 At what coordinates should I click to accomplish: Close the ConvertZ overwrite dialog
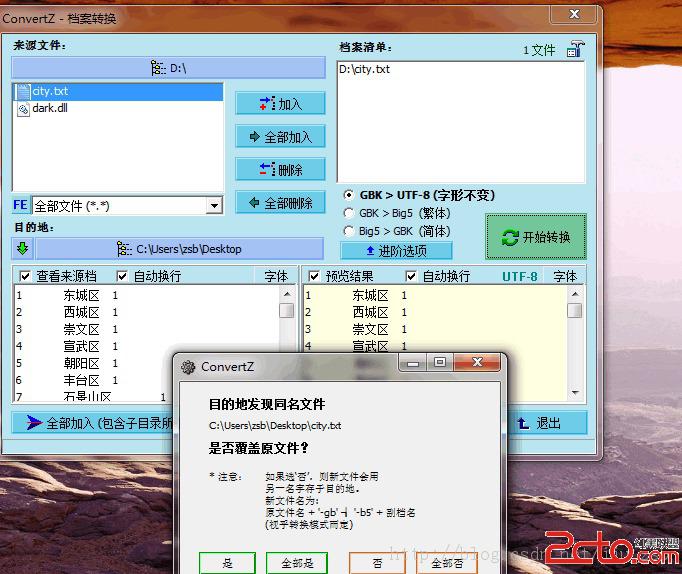click(477, 362)
